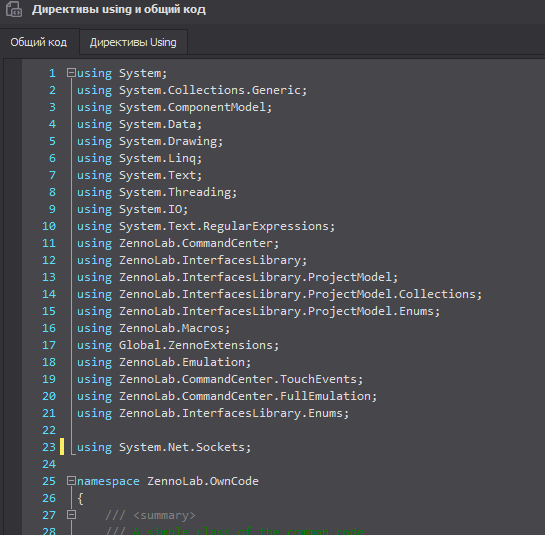Click 'using System.Data;' line
This screenshot has height=535, width=545.
[139, 124]
